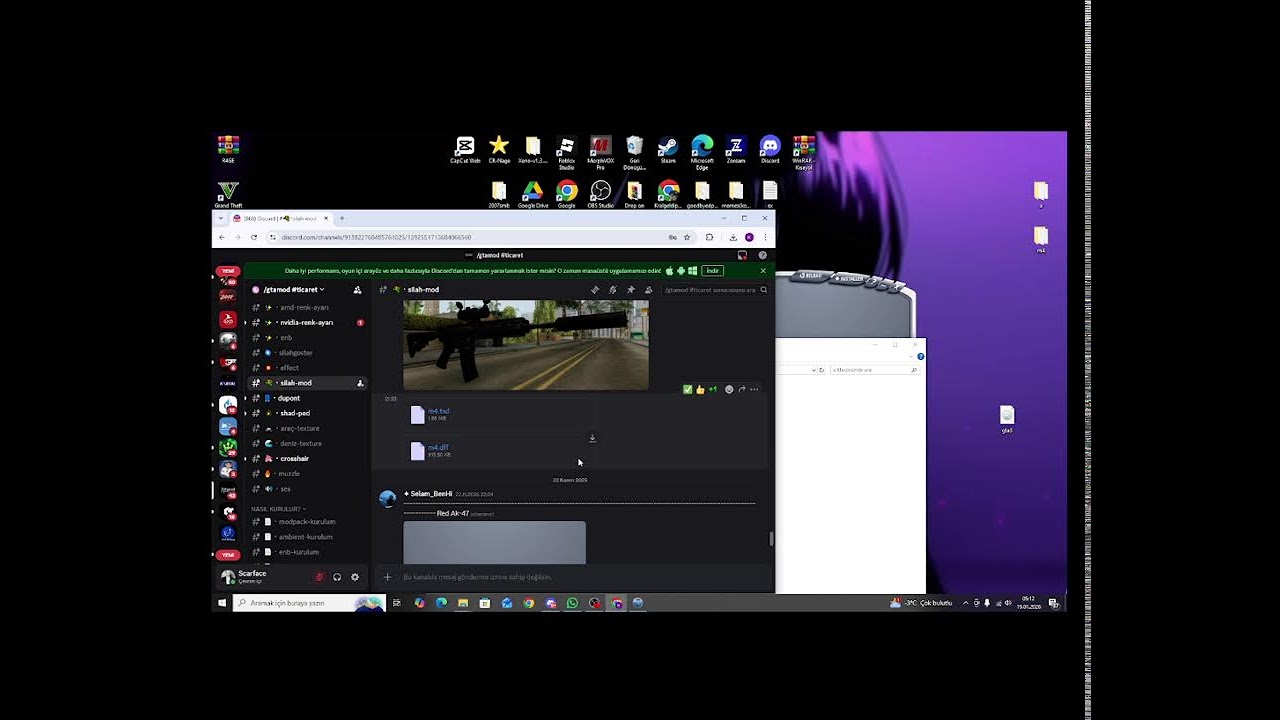Click the Windows taskbar search box

309,603
